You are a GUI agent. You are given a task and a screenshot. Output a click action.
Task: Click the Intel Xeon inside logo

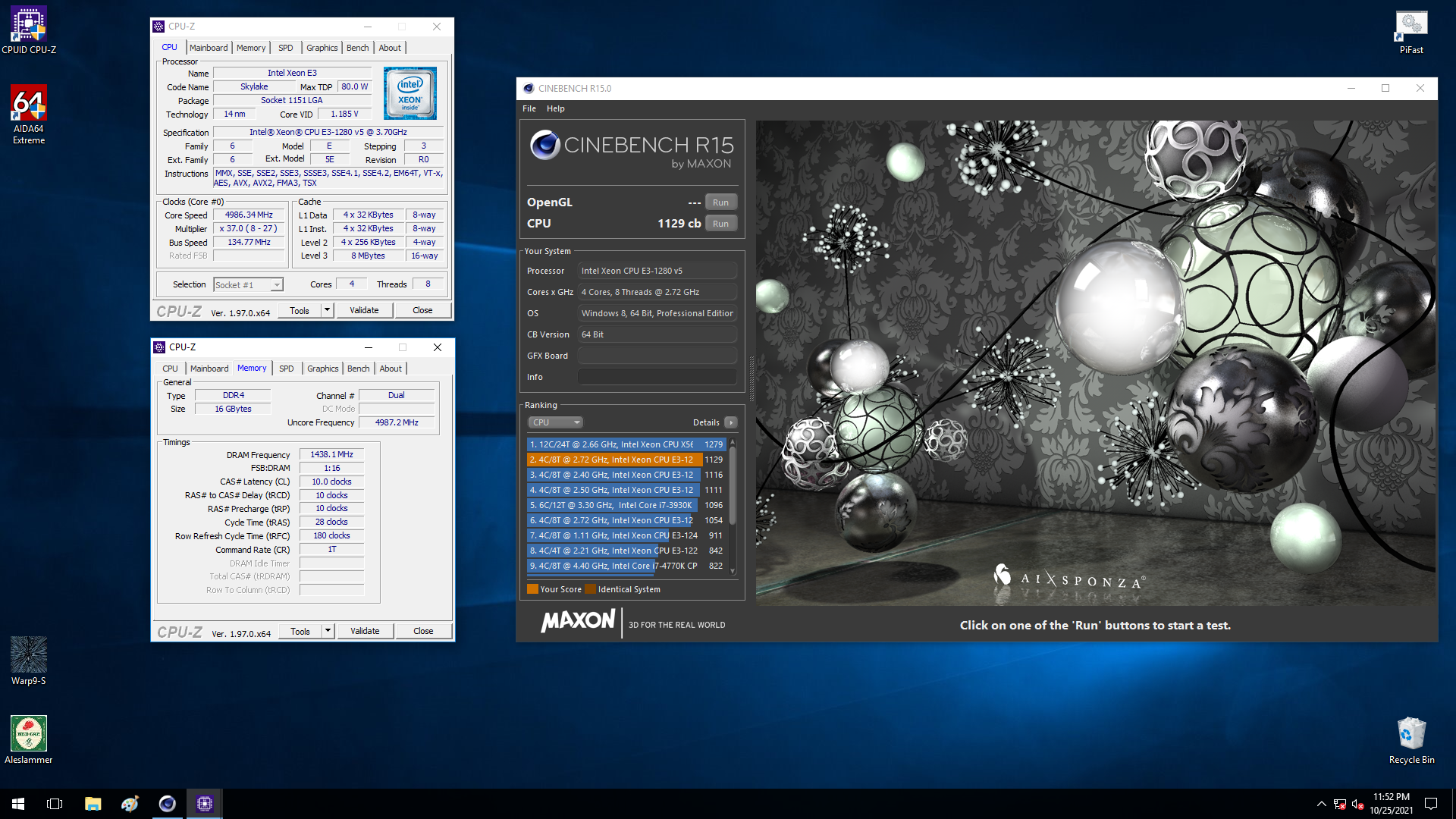409,93
